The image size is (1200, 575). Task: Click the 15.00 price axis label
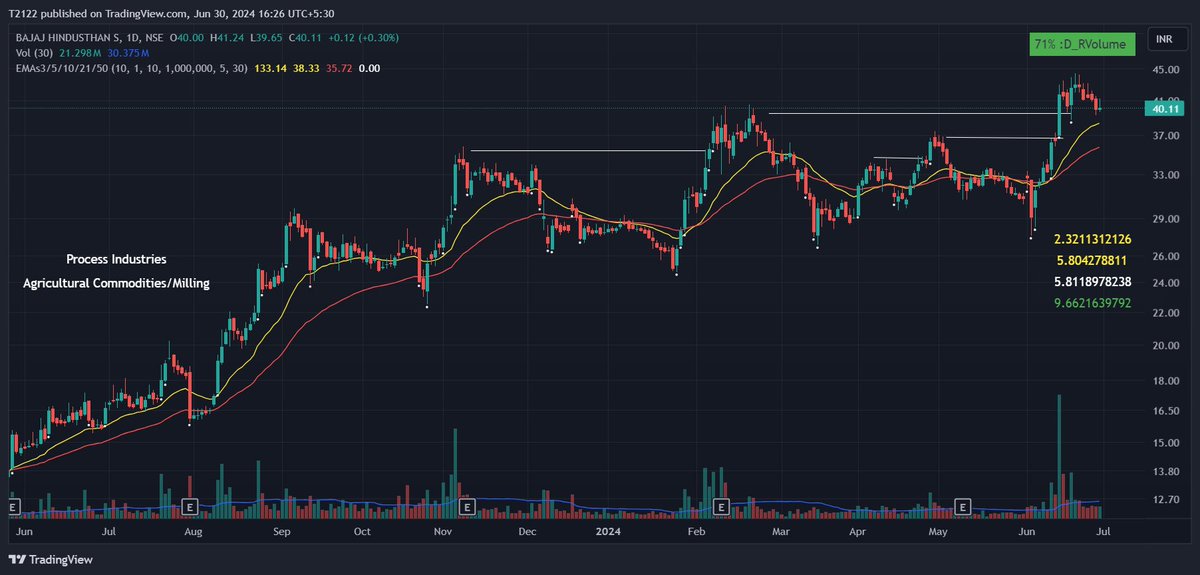(x=1165, y=443)
